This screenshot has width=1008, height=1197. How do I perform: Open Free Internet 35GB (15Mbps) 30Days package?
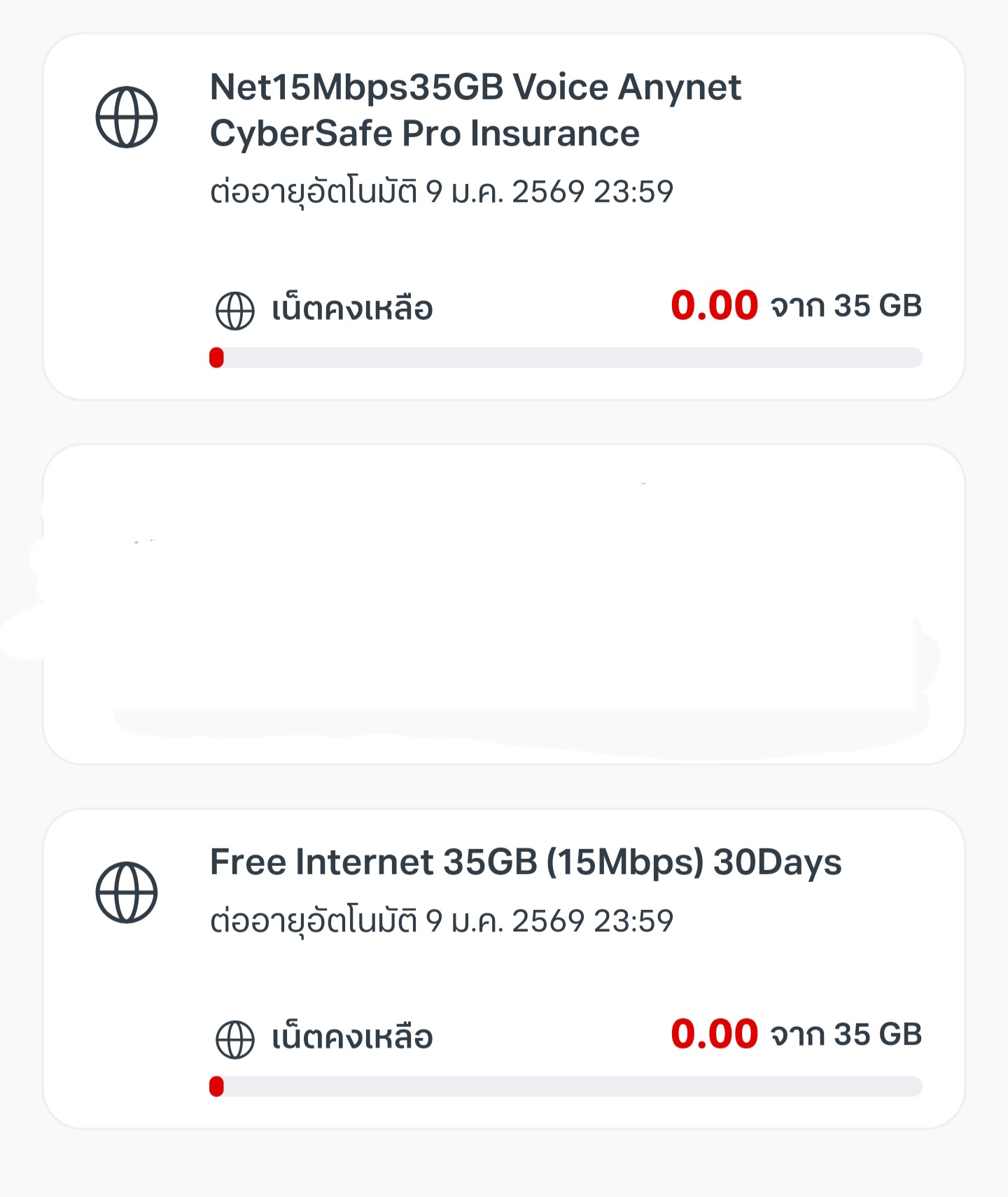coord(526,862)
